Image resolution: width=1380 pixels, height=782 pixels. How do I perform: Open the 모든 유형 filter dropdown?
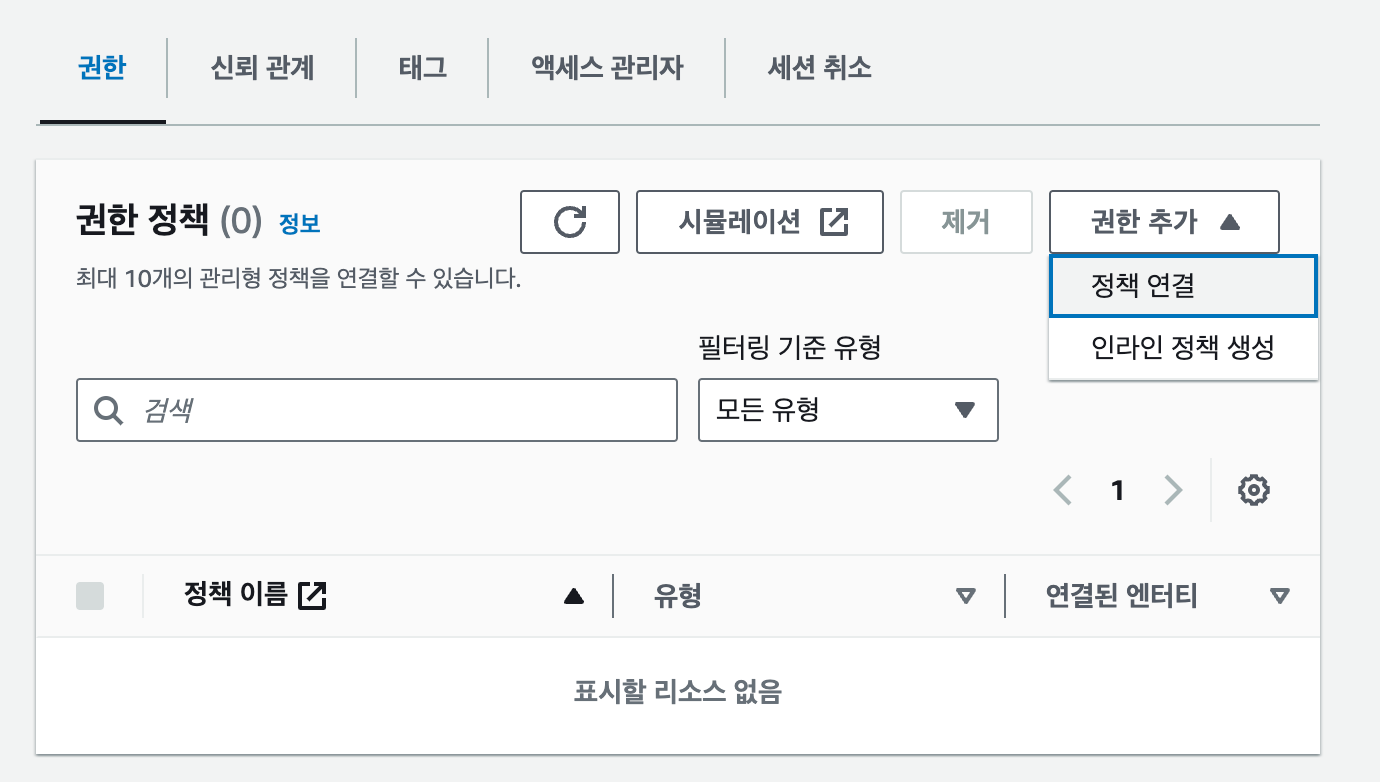(848, 410)
